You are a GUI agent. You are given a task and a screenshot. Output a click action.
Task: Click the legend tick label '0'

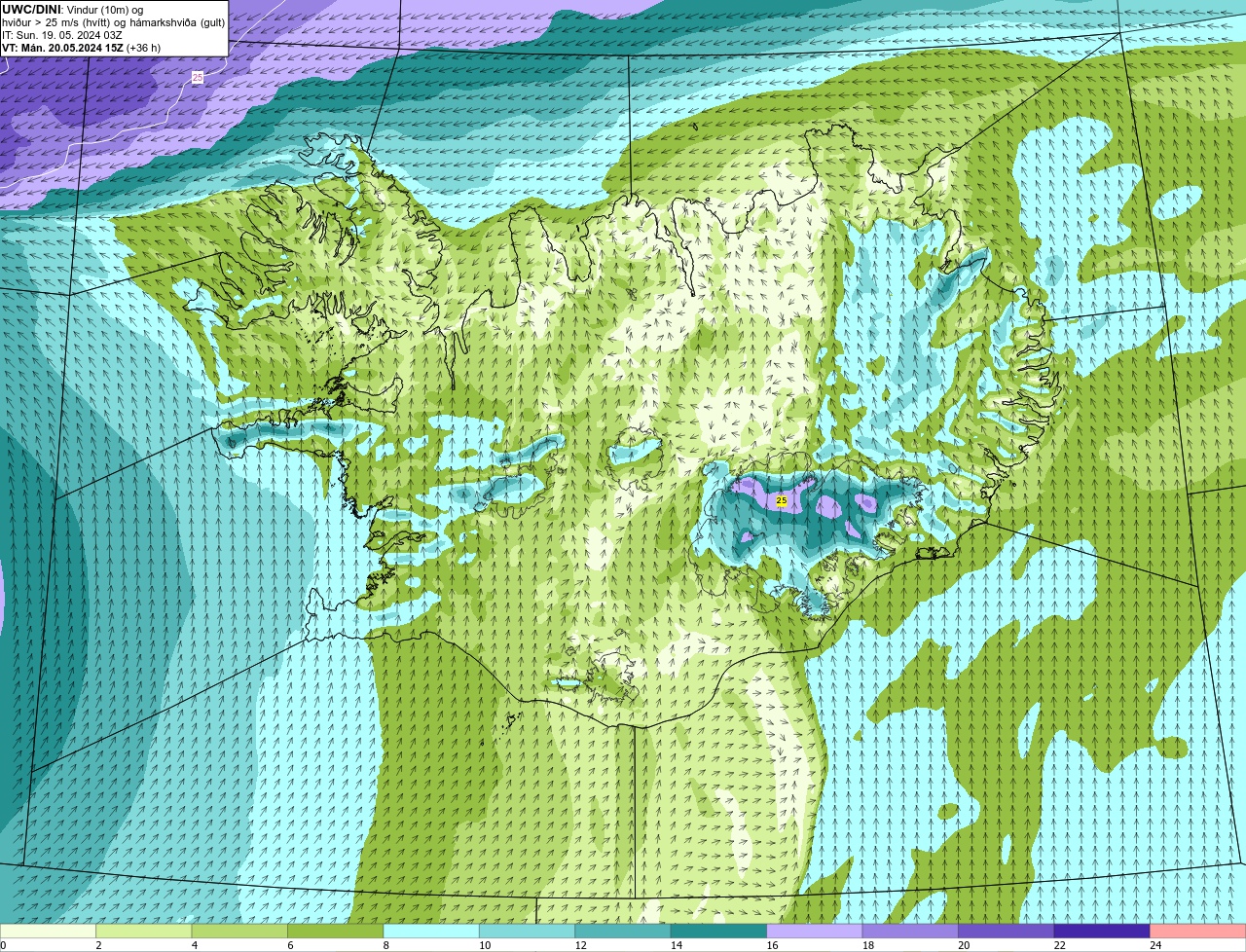pos(3,945)
